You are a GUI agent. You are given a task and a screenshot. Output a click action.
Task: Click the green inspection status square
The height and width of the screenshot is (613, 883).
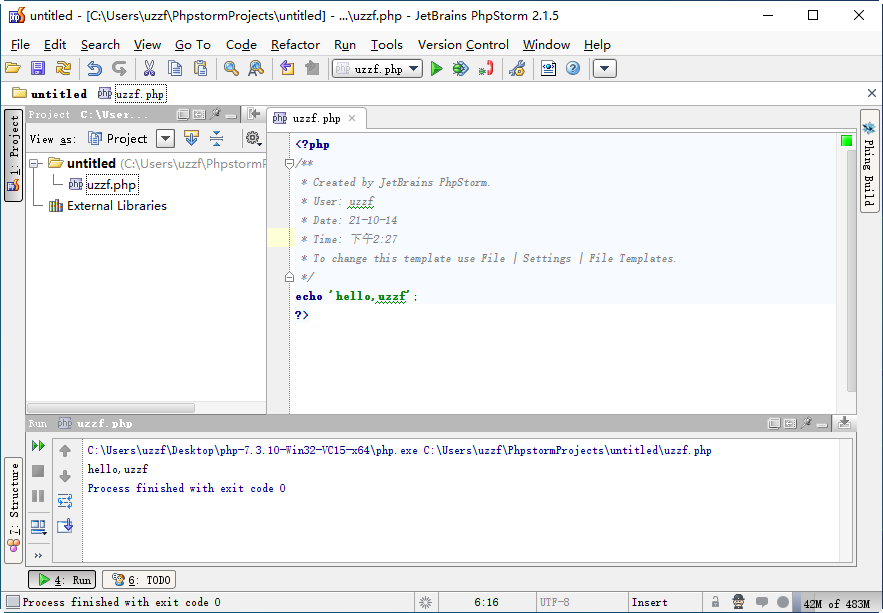click(x=846, y=140)
